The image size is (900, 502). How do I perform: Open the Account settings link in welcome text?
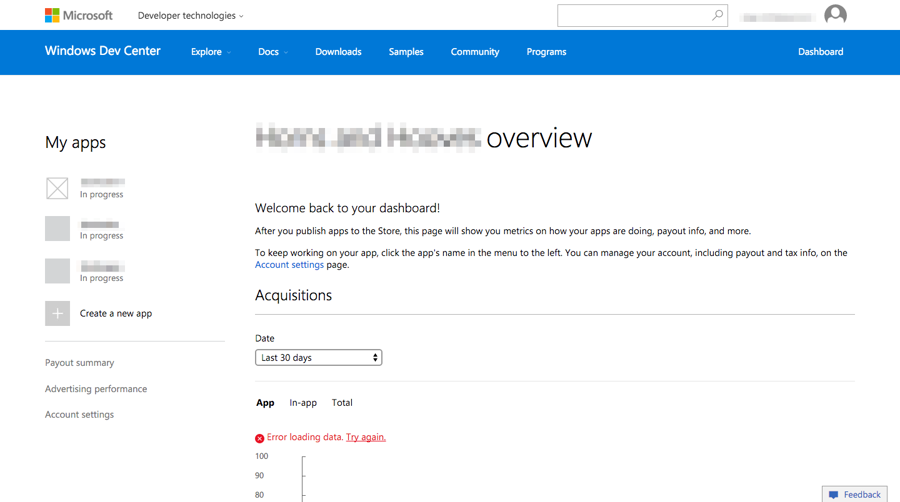click(289, 265)
